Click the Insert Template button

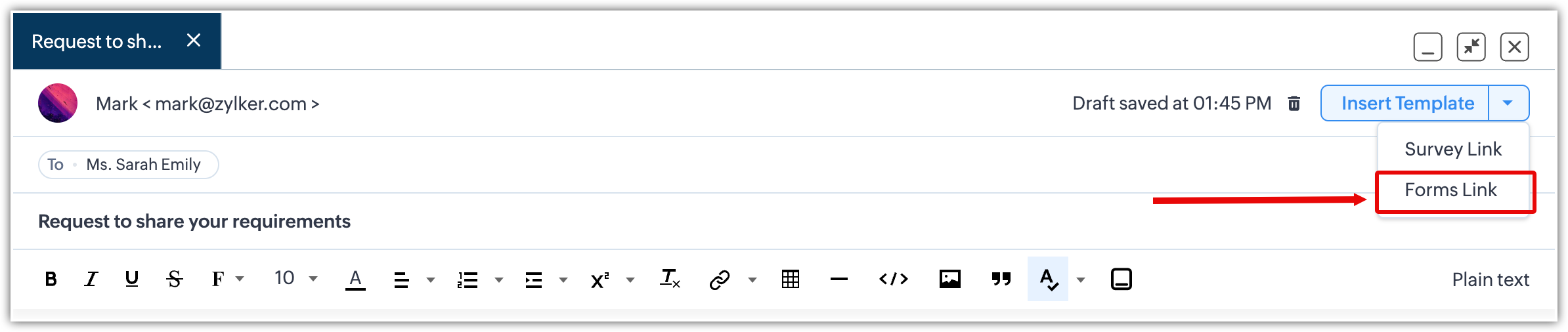[1407, 103]
